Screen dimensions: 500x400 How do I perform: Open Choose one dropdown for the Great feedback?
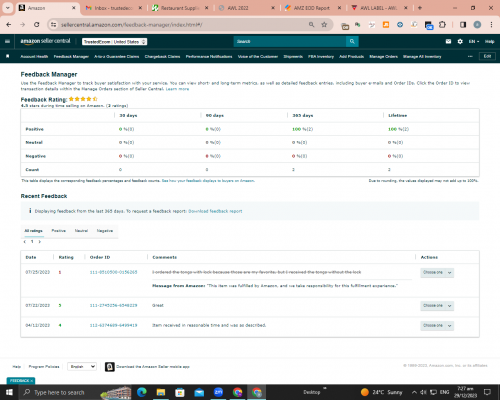pos(437,306)
